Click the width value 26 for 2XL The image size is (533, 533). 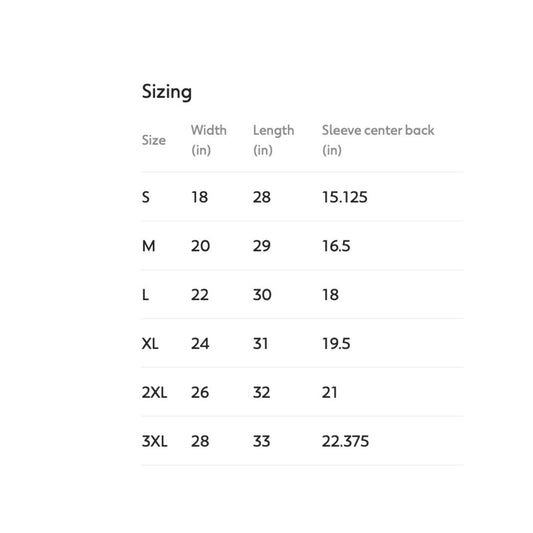[x=200, y=393]
